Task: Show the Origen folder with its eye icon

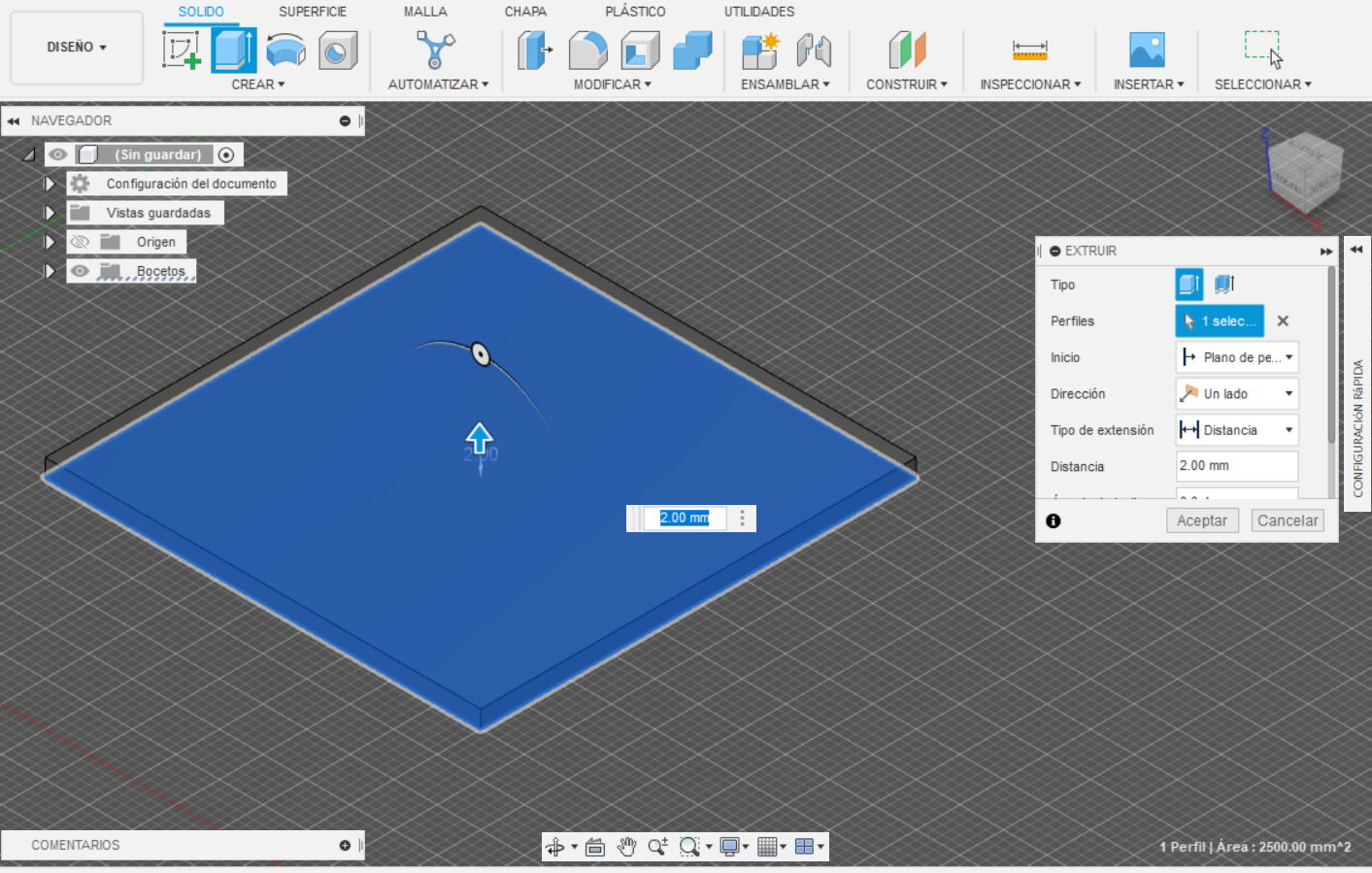Action: click(x=80, y=242)
